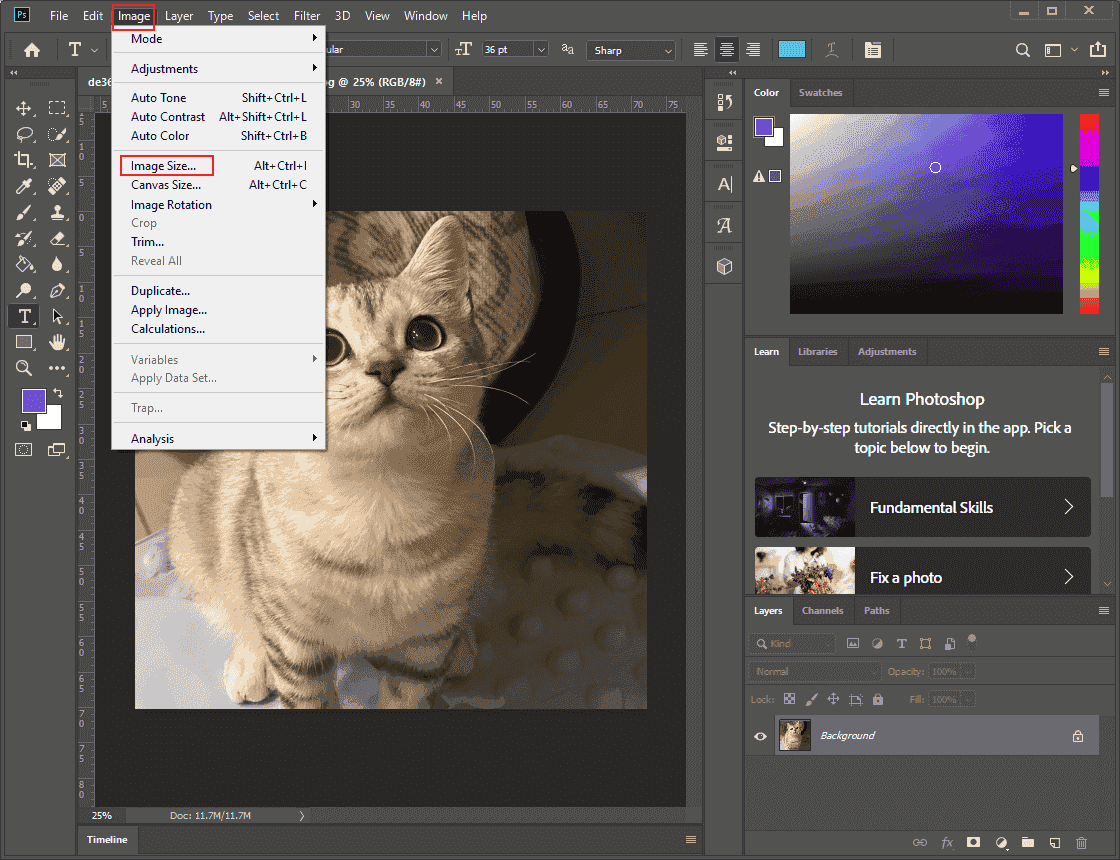
Task: Select the Zoom tool
Action: 22,366
